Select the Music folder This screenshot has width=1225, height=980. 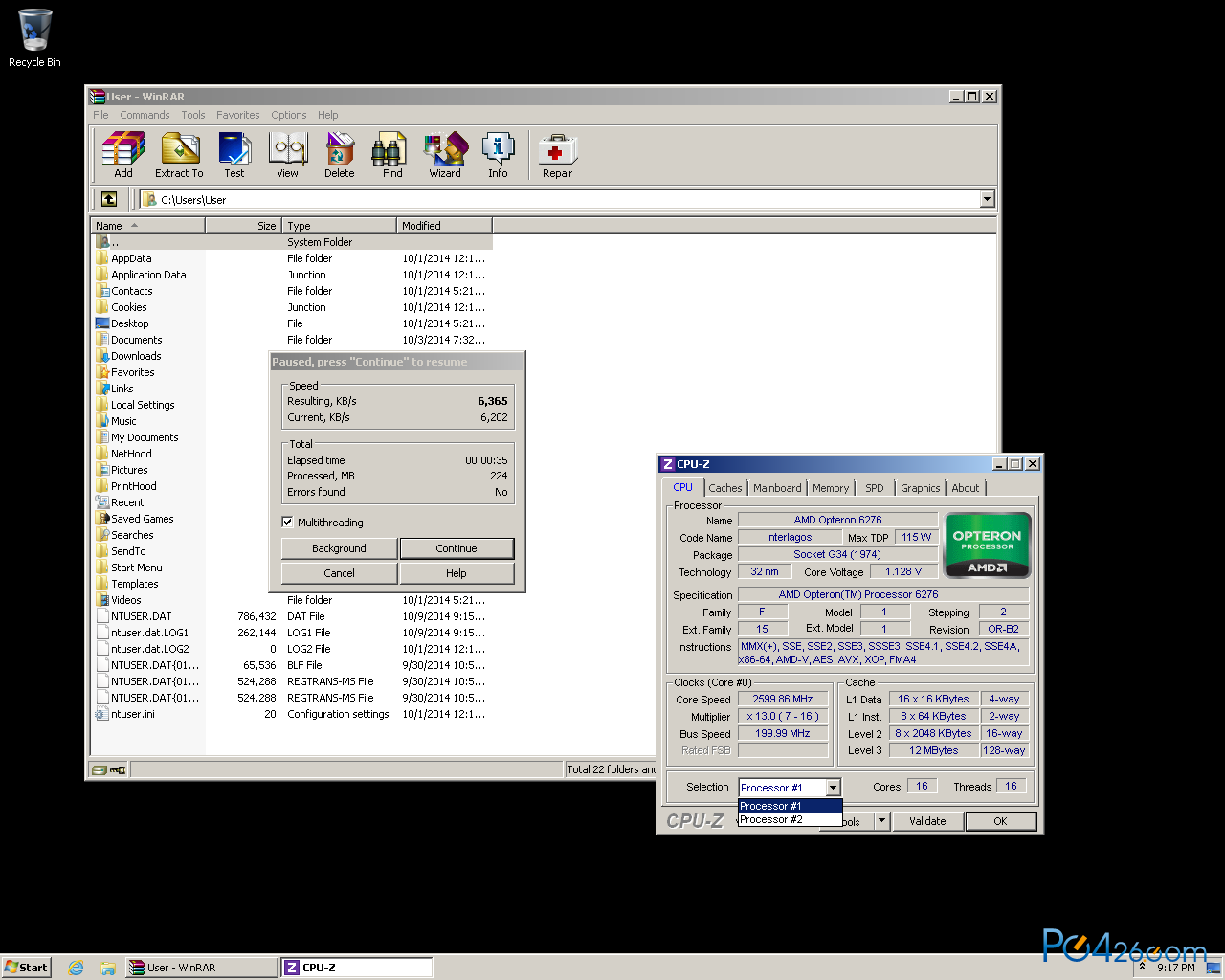point(116,421)
